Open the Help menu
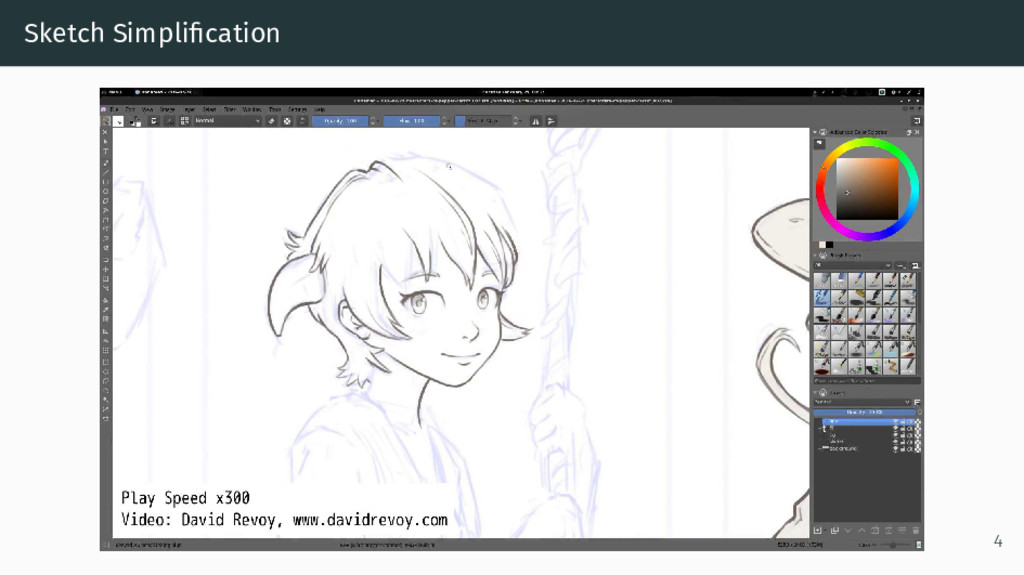The image size is (1024, 575). (x=319, y=109)
